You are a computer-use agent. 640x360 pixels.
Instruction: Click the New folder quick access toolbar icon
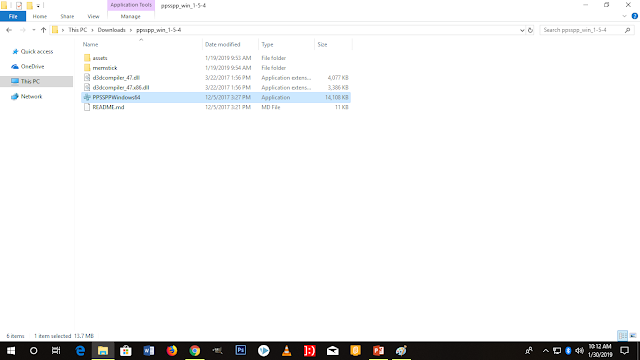click(29, 6)
